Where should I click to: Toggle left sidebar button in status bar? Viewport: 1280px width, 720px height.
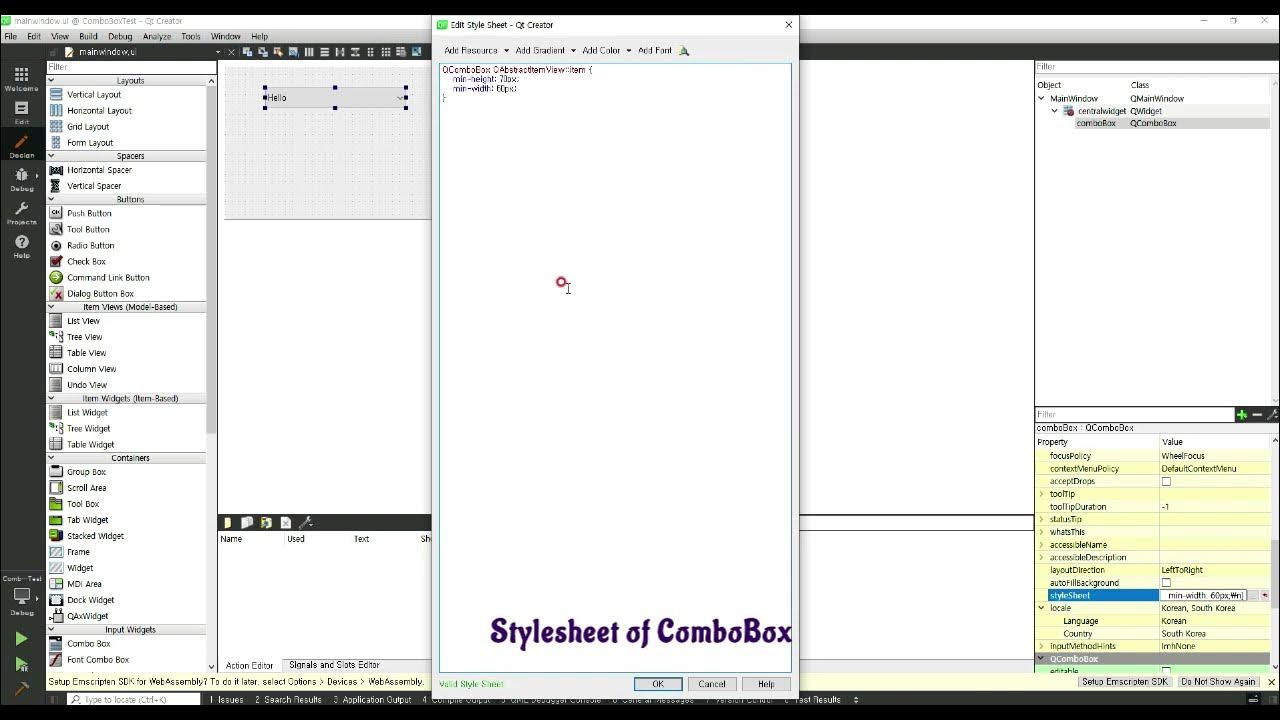pos(55,700)
